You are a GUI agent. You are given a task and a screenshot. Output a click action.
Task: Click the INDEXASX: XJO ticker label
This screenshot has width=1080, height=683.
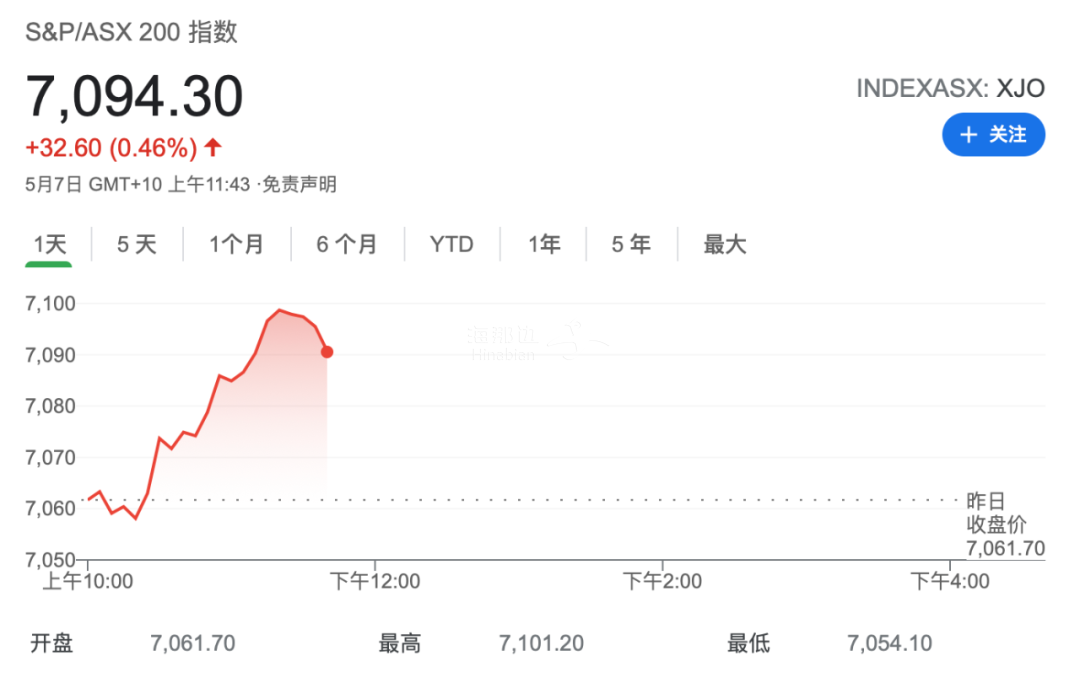coord(951,89)
